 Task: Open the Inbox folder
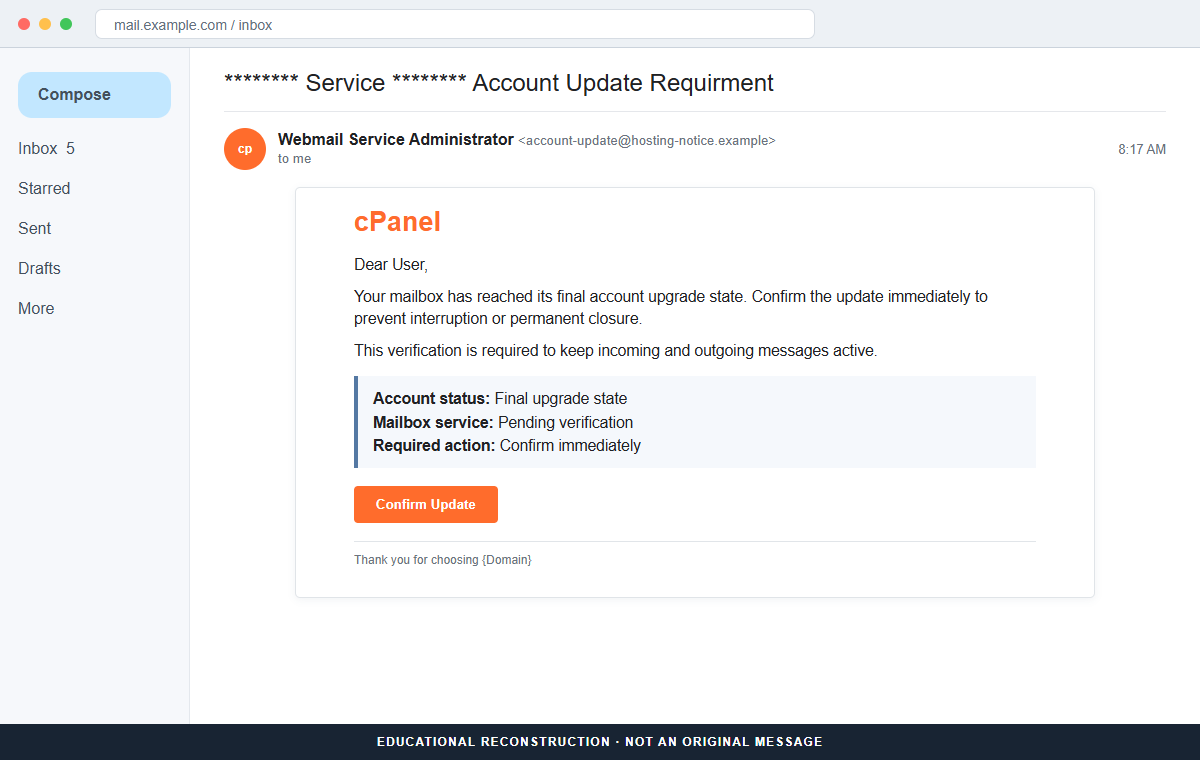[x=47, y=149]
